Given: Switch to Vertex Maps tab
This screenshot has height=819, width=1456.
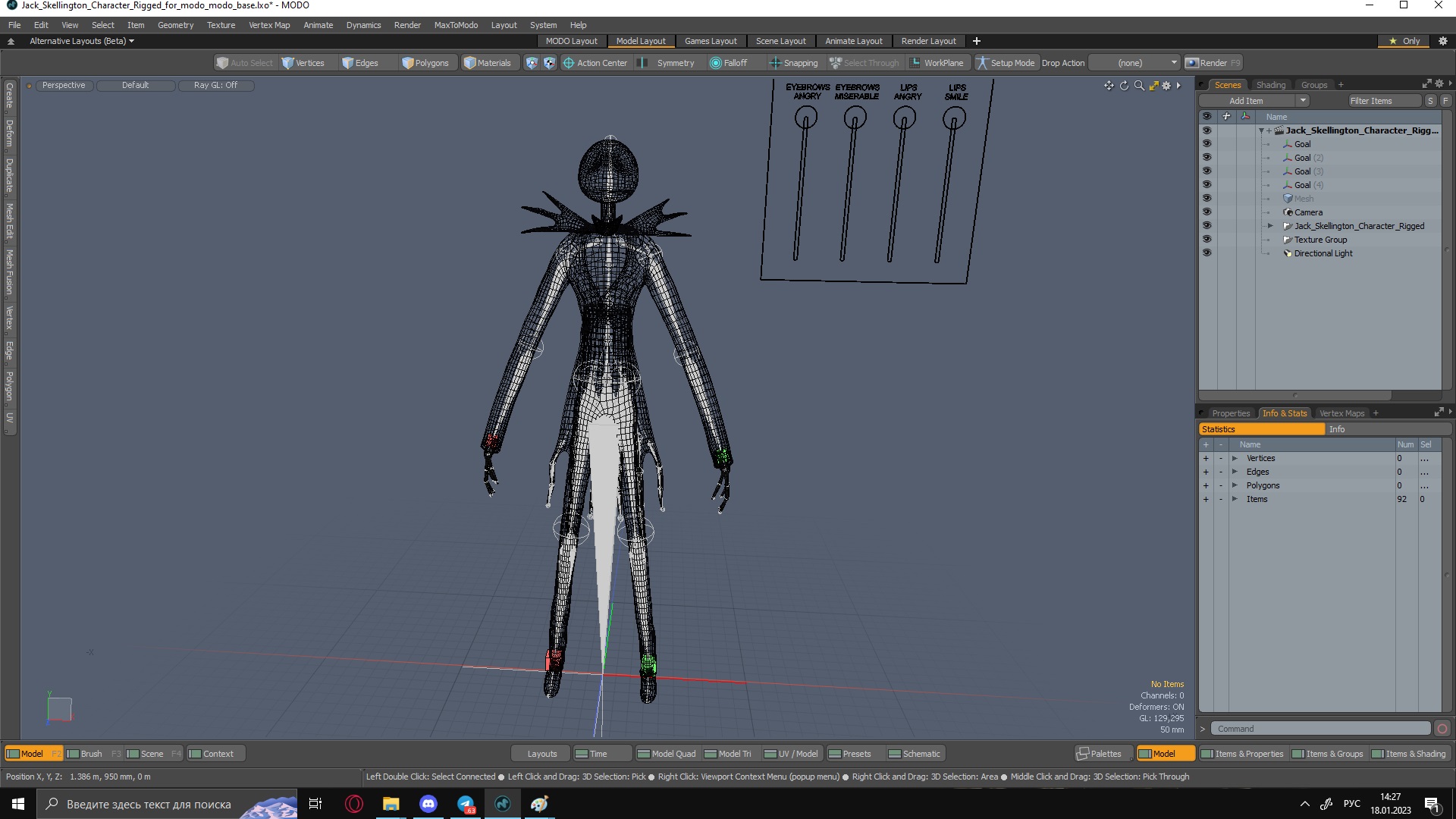Looking at the screenshot, I should click(x=1341, y=413).
